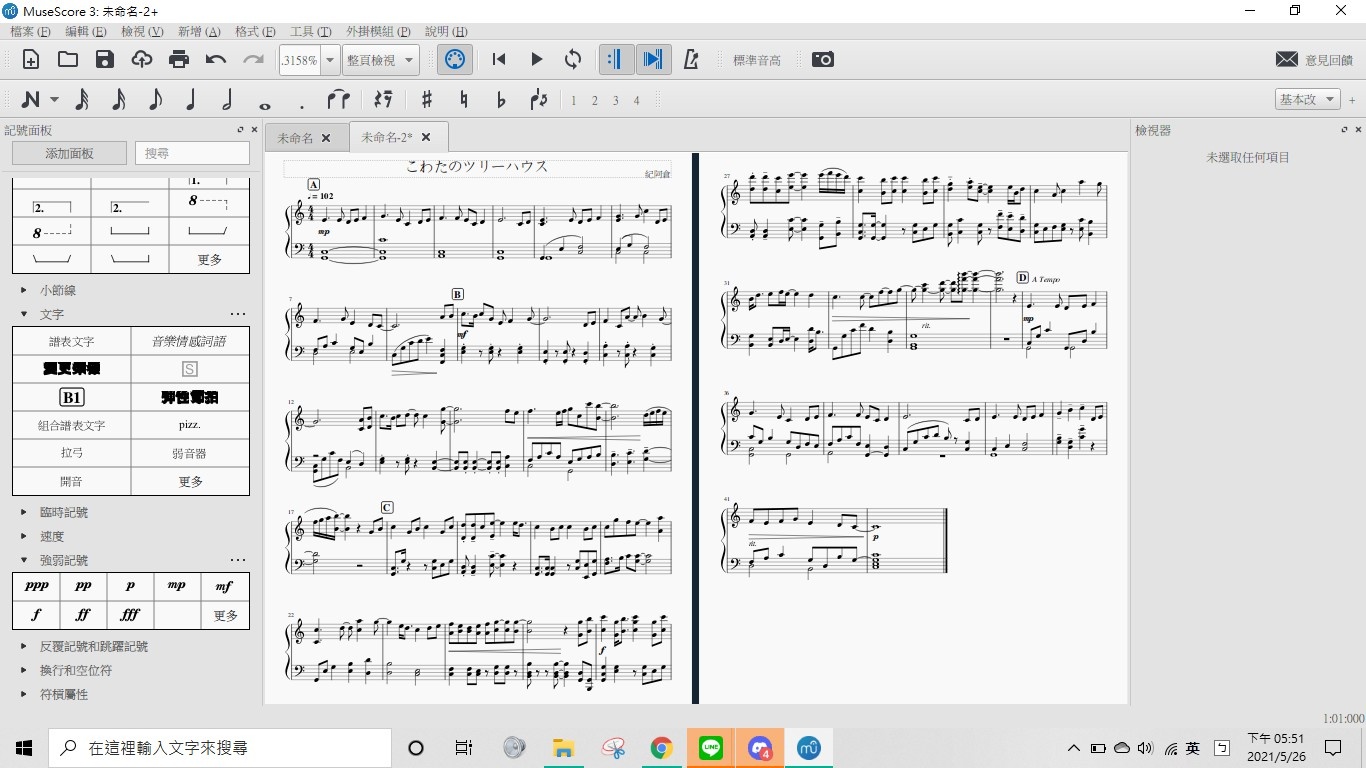
Task: Select the mf dynamic marking
Action: pyautogui.click(x=225, y=587)
